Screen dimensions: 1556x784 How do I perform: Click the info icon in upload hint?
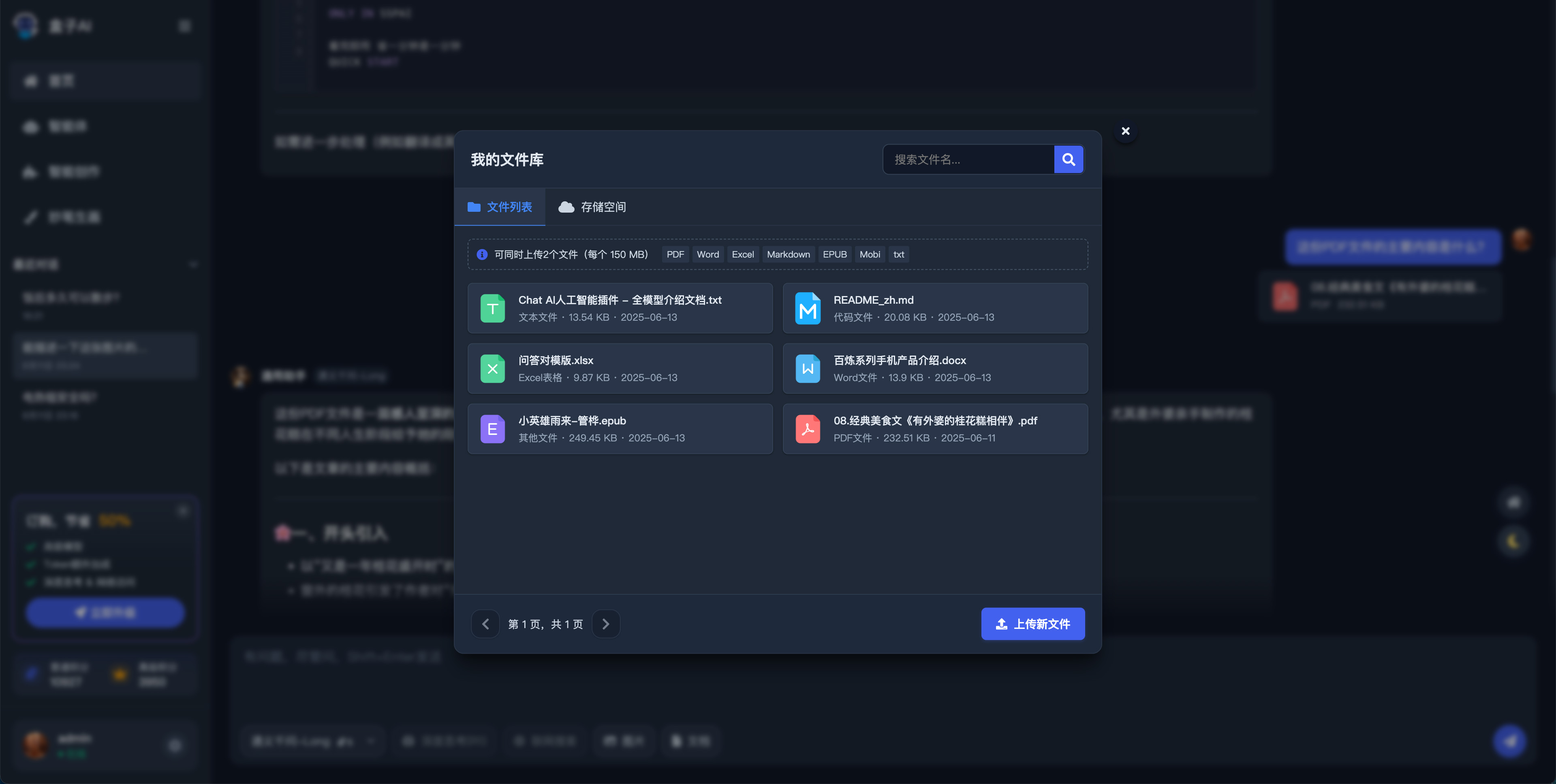(x=482, y=255)
